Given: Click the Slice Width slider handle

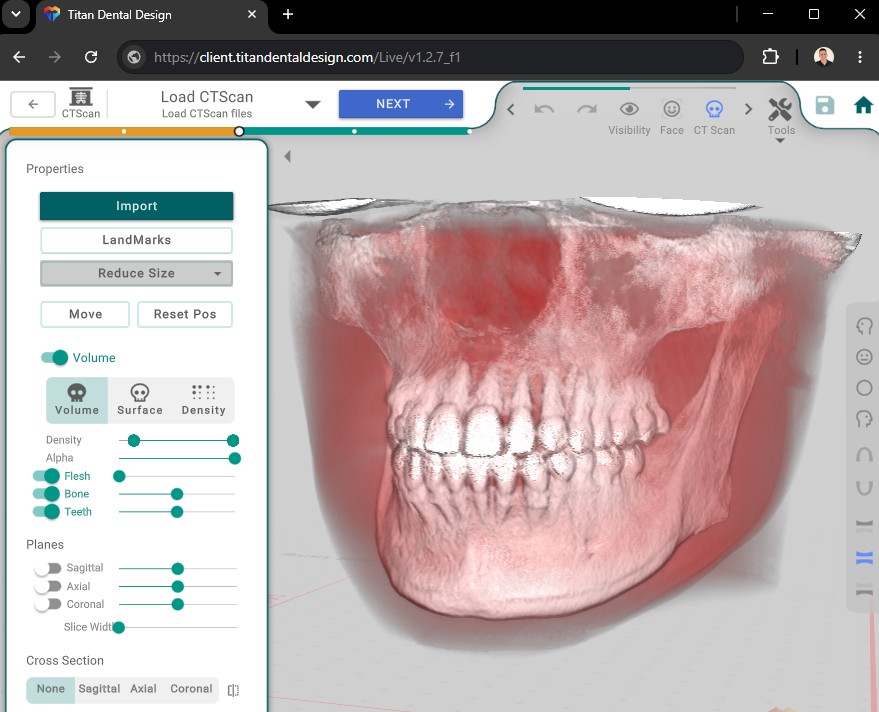Looking at the screenshot, I should pyautogui.click(x=118, y=627).
